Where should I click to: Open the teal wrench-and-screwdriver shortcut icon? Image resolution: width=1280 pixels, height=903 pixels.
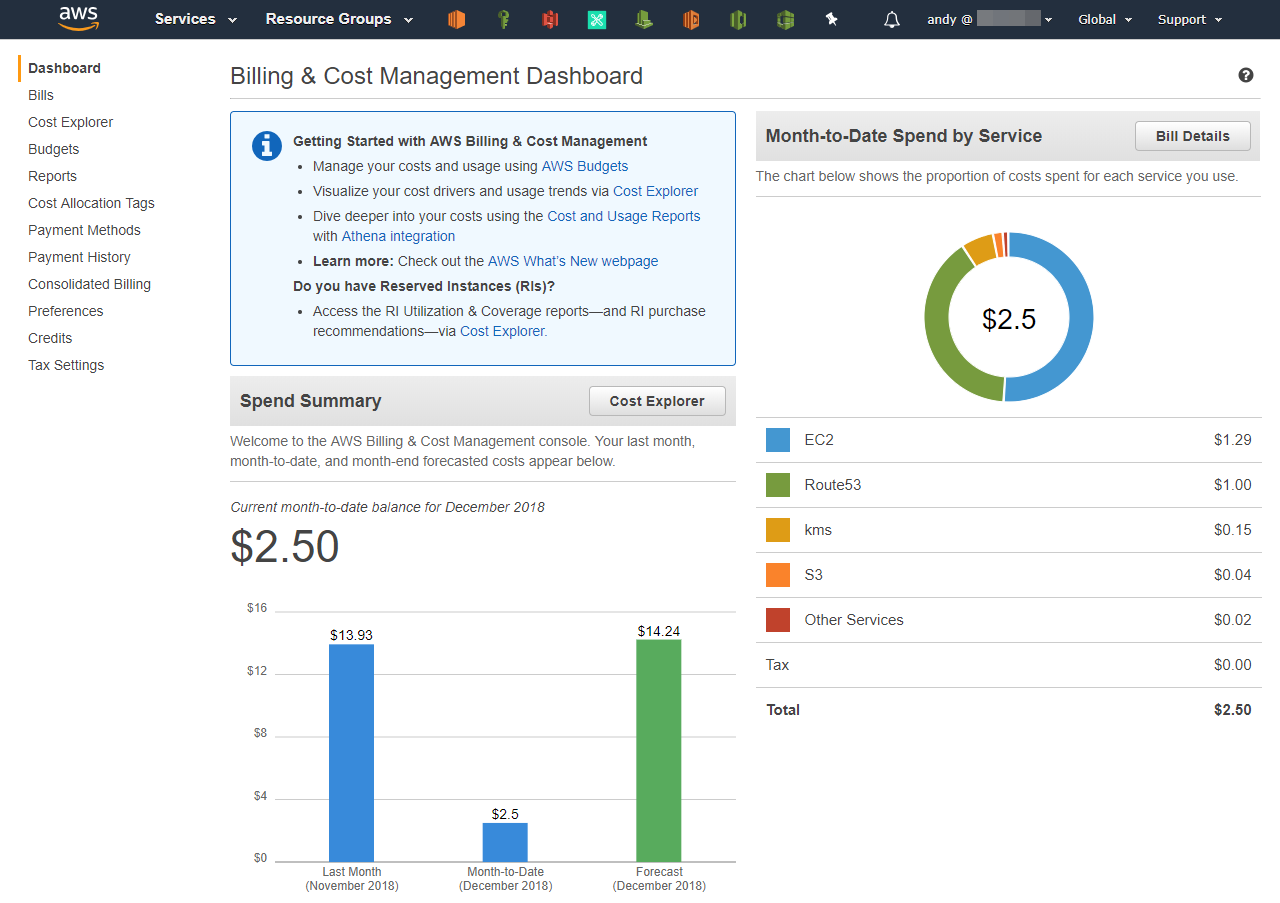click(597, 19)
